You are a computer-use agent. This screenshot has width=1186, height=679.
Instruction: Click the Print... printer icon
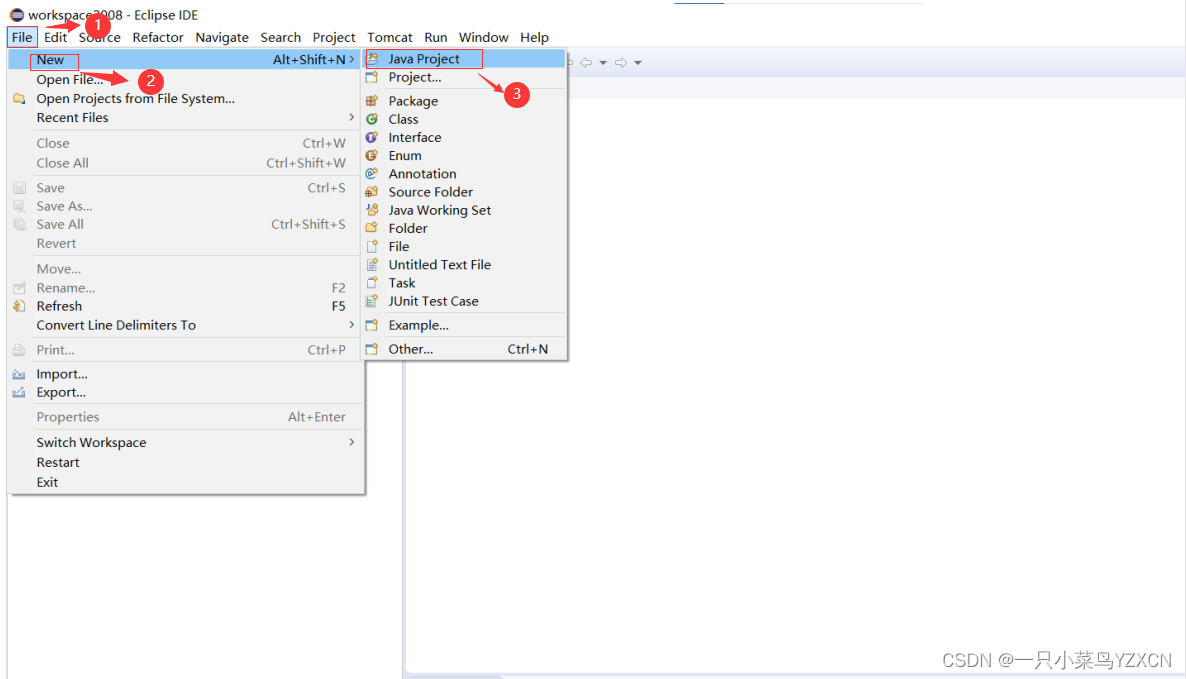[x=20, y=349]
